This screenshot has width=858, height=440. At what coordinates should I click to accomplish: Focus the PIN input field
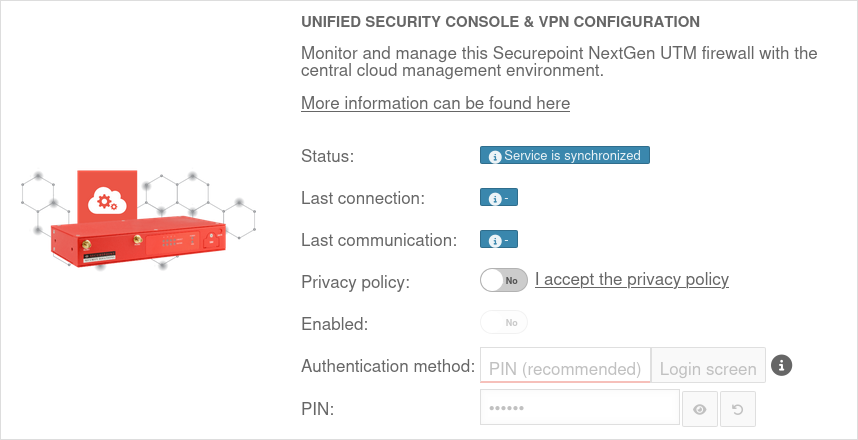point(580,408)
